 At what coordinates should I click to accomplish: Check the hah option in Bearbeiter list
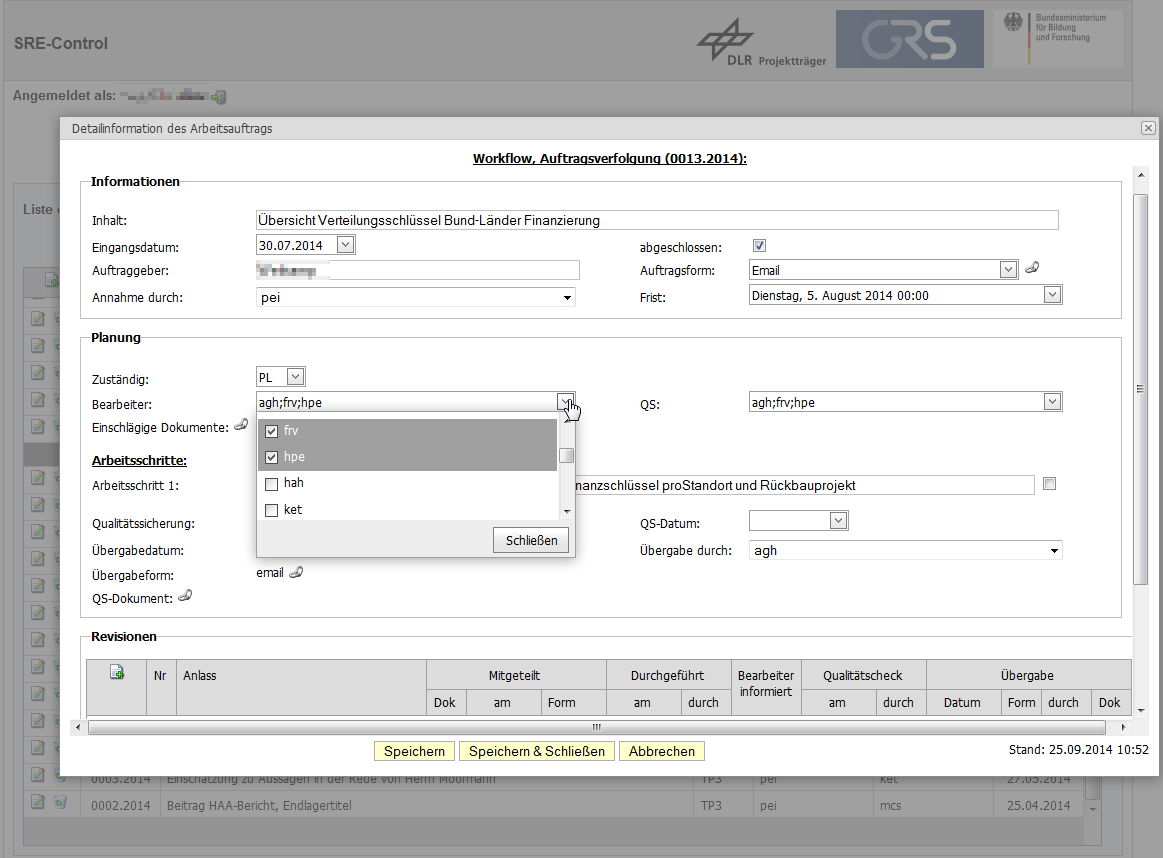tap(271, 484)
